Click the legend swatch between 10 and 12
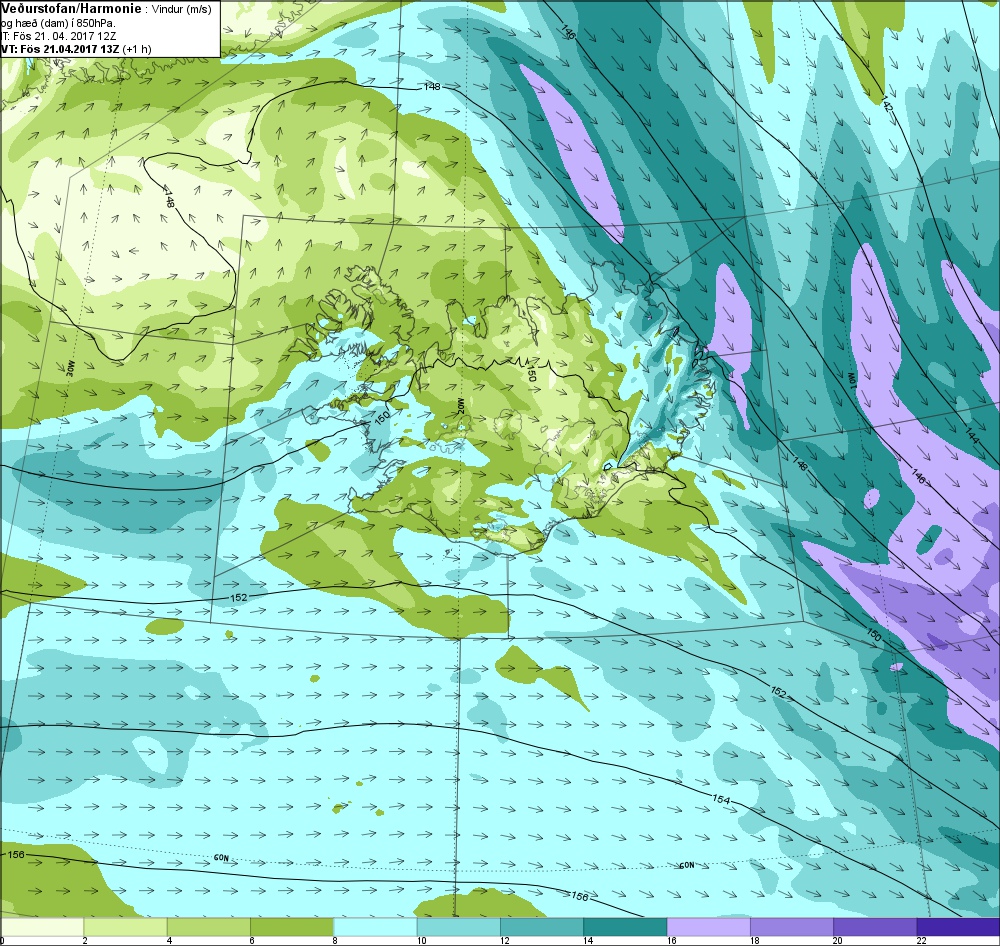 pos(459,926)
